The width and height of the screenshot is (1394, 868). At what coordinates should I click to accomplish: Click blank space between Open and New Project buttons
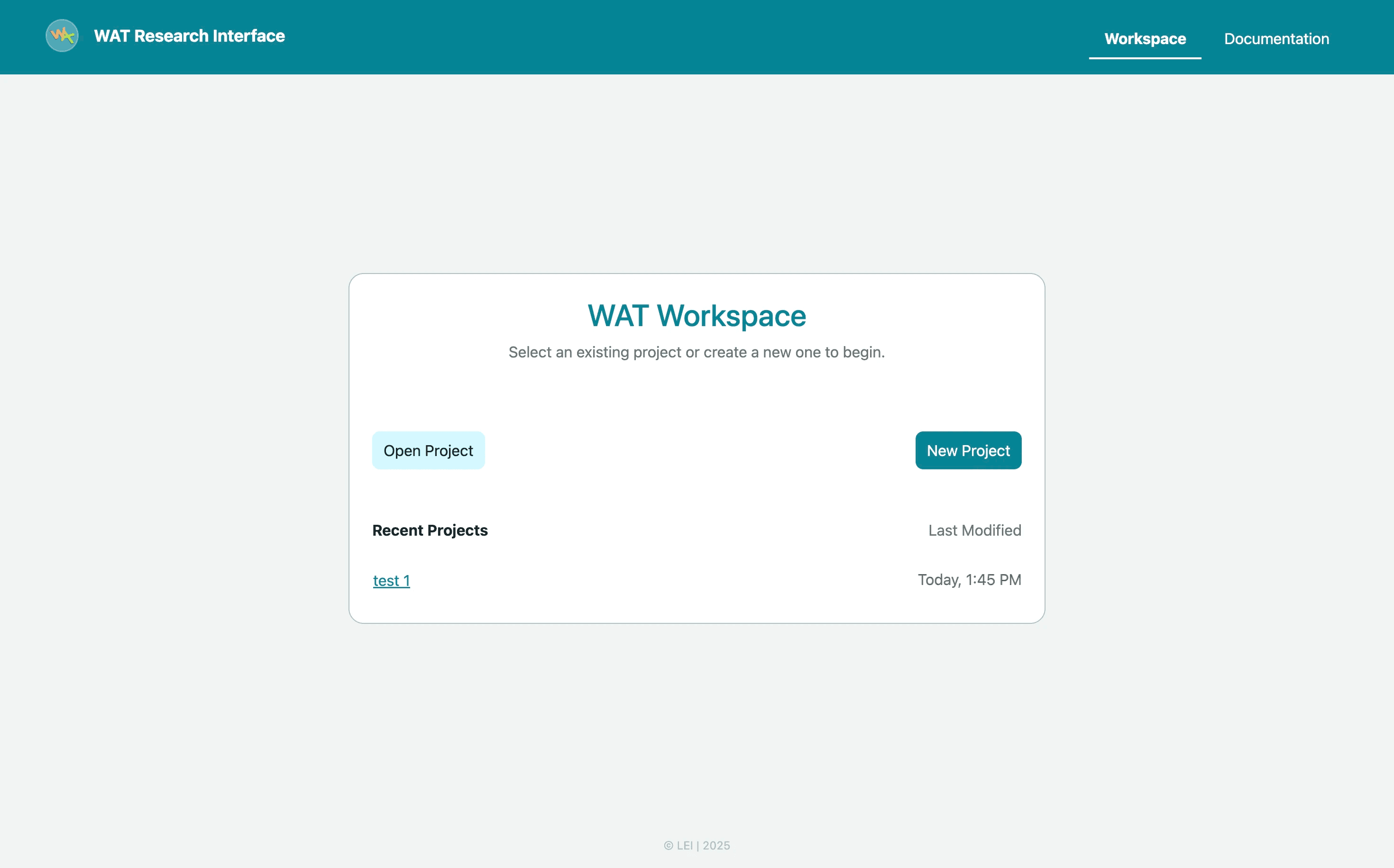(697, 451)
